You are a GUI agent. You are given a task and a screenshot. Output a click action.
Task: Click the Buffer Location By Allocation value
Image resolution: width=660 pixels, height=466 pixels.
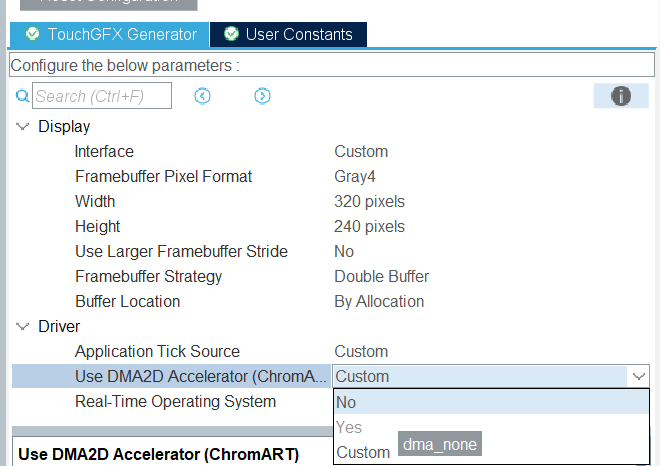pos(379,302)
